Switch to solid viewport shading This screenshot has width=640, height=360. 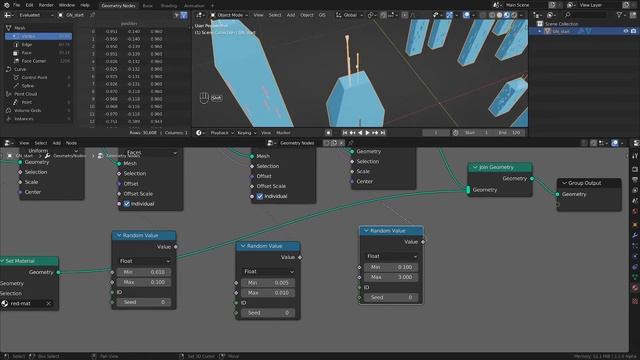[499, 15]
